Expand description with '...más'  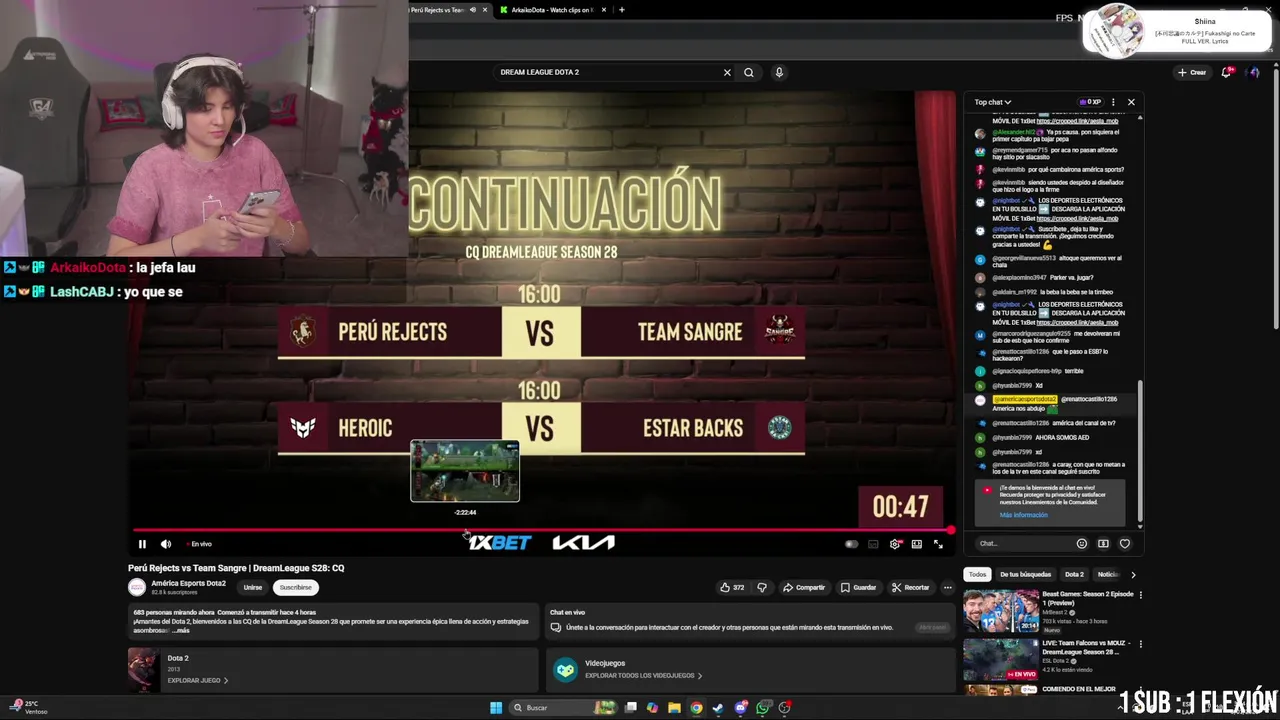tap(181, 631)
